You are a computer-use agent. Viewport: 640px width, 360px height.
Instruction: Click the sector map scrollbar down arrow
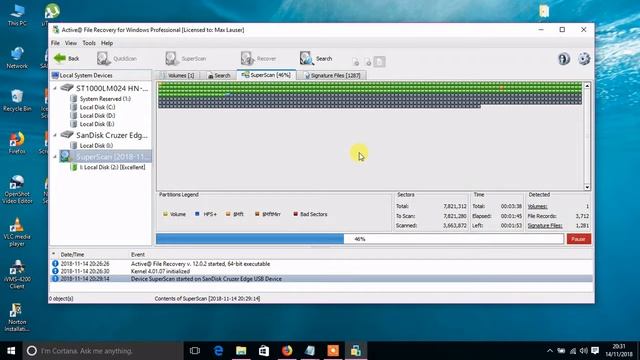point(587,187)
